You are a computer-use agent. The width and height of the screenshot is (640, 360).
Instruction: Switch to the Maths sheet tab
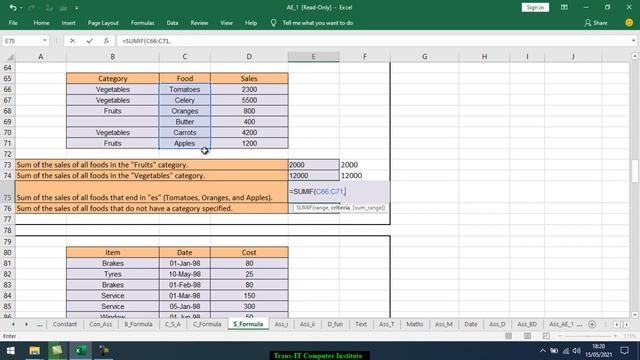coord(415,324)
